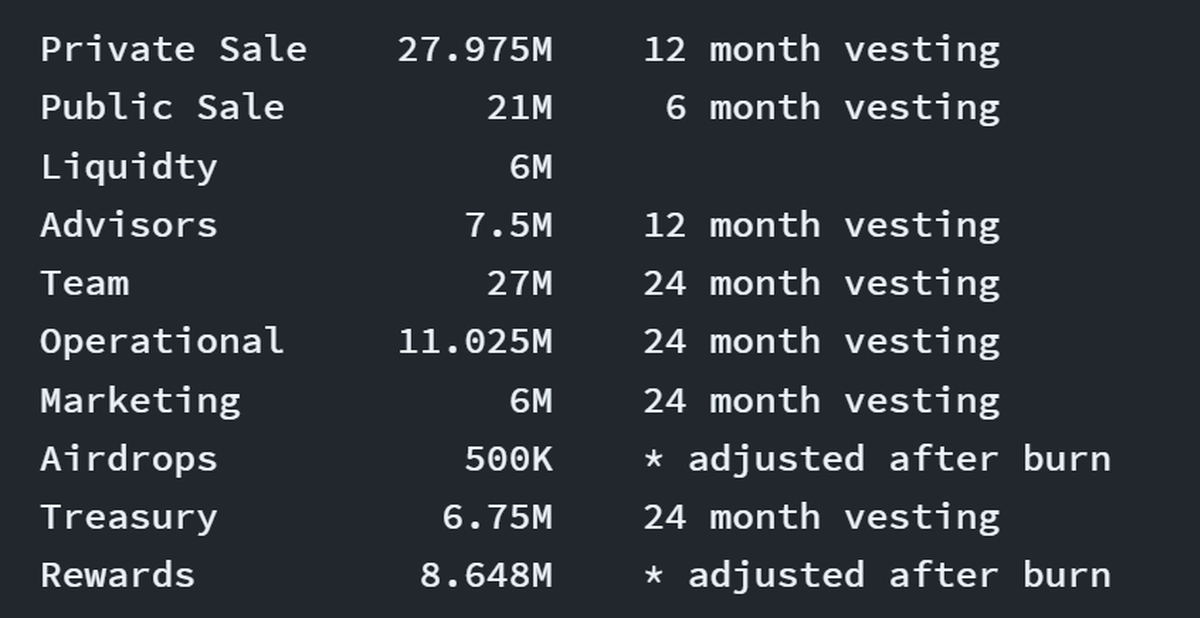
Task: Select the Public Sale row label
Action: pos(162,107)
